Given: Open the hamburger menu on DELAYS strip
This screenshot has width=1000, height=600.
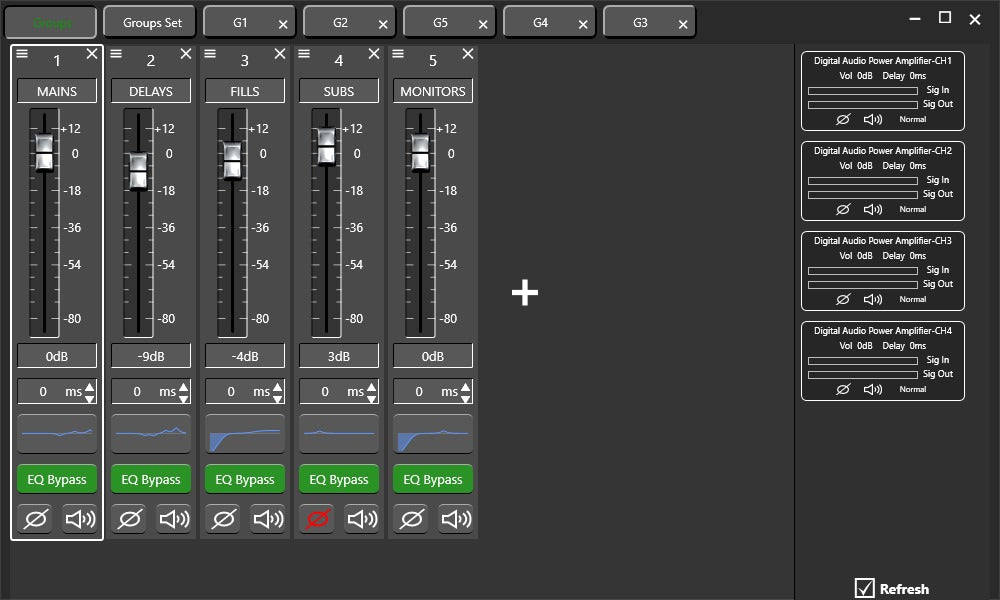Looking at the screenshot, I should click(116, 54).
